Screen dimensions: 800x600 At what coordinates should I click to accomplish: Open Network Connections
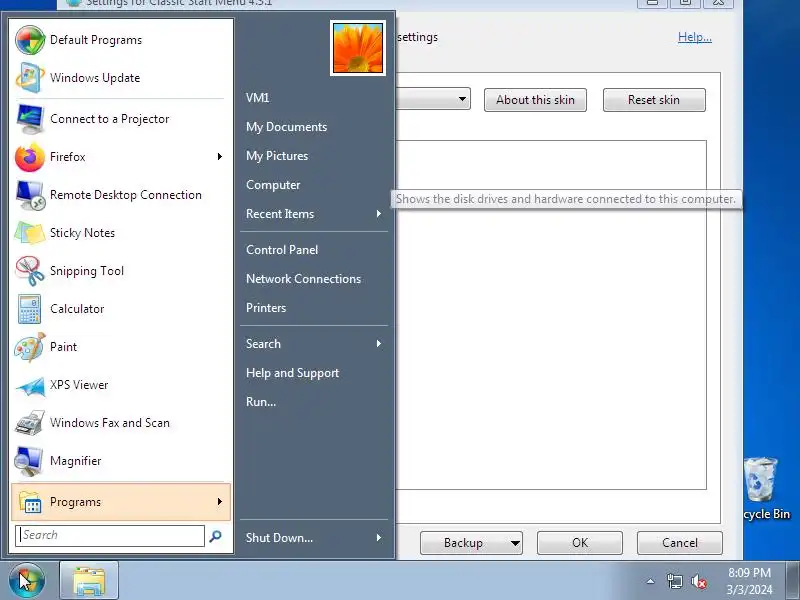[304, 279]
